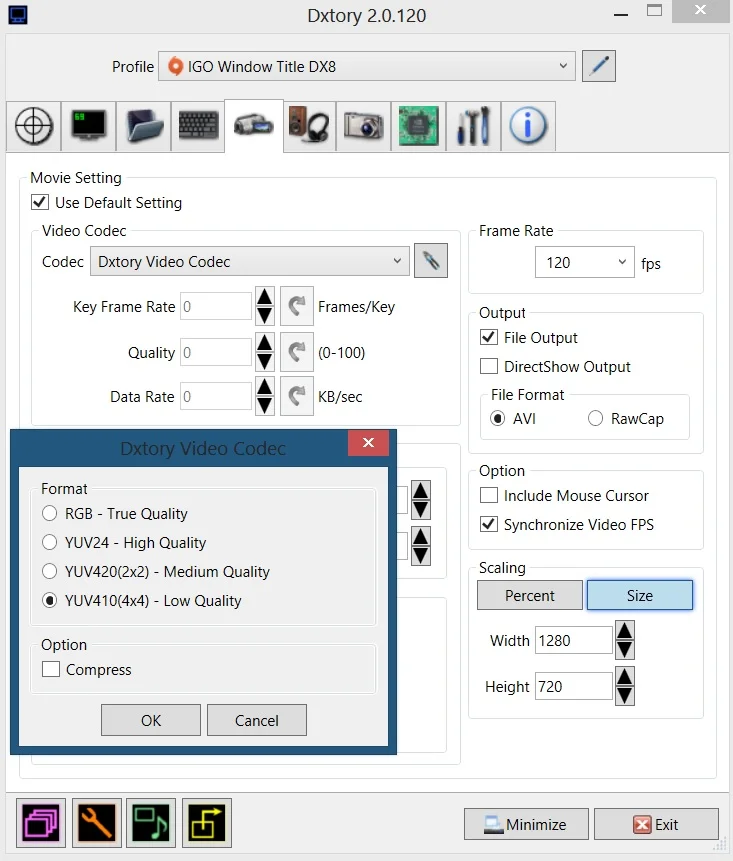Open the Hotkey keyboard tab

[198, 126]
